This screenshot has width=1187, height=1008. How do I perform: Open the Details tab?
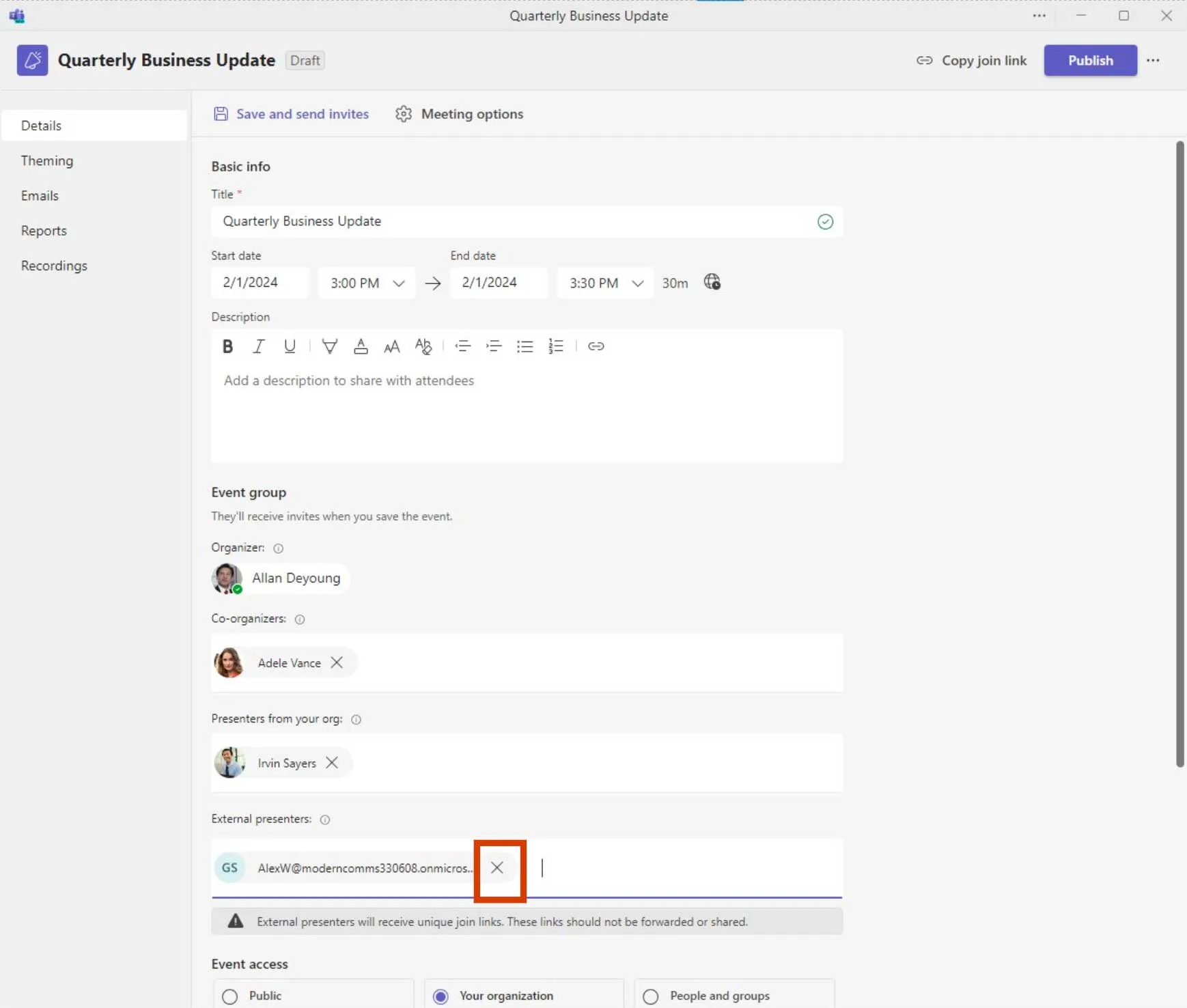click(x=94, y=126)
